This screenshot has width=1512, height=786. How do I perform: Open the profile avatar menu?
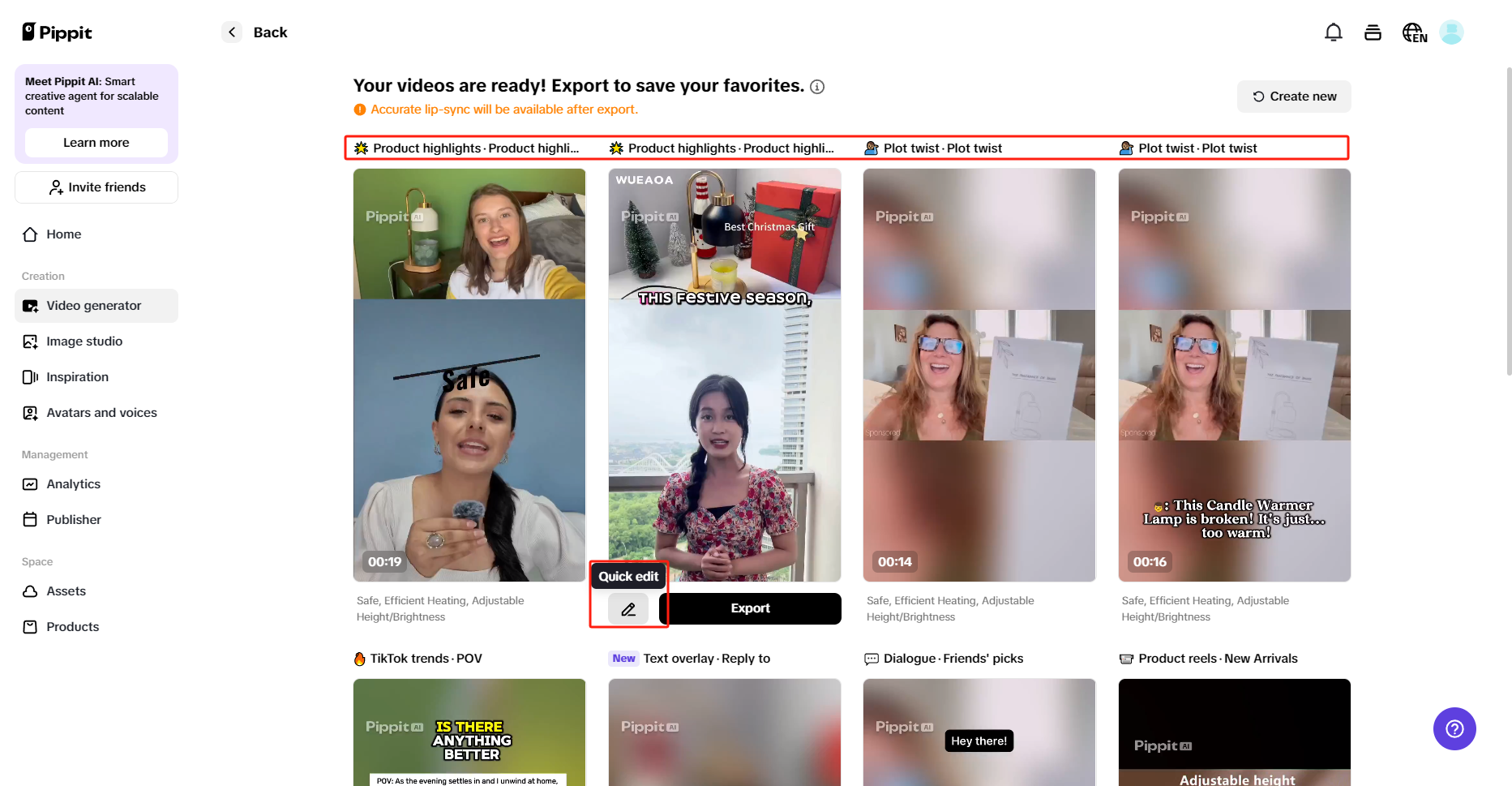tap(1451, 32)
